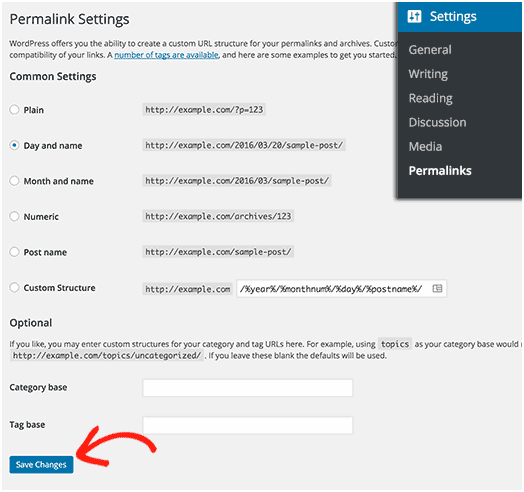This screenshot has width=524, height=492.
Task: Click the Plain option label
Action: coord(33,110)
